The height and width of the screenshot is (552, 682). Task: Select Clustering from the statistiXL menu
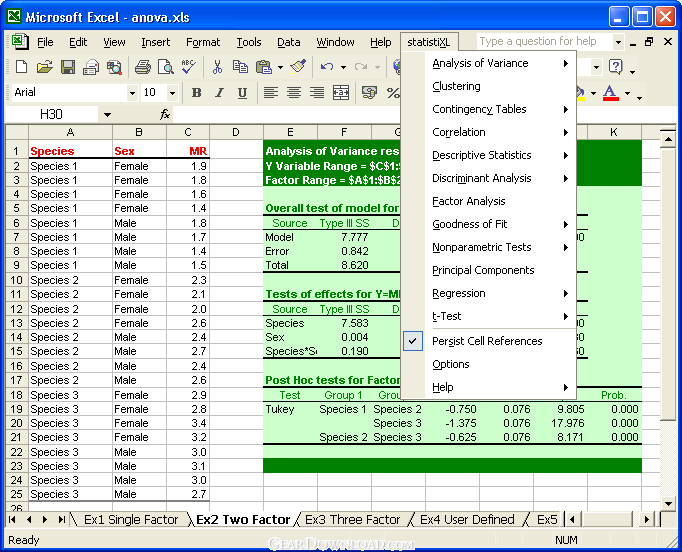coord(500,86)
